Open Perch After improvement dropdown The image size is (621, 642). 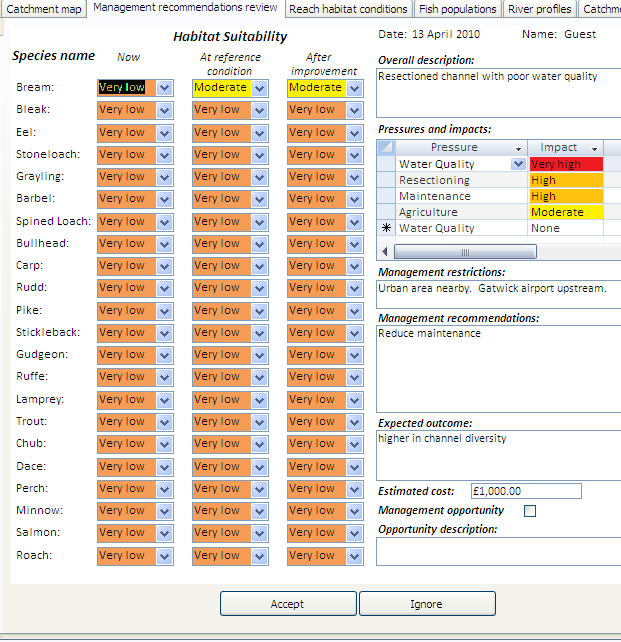pyautogui.click(x=355, y=489)
